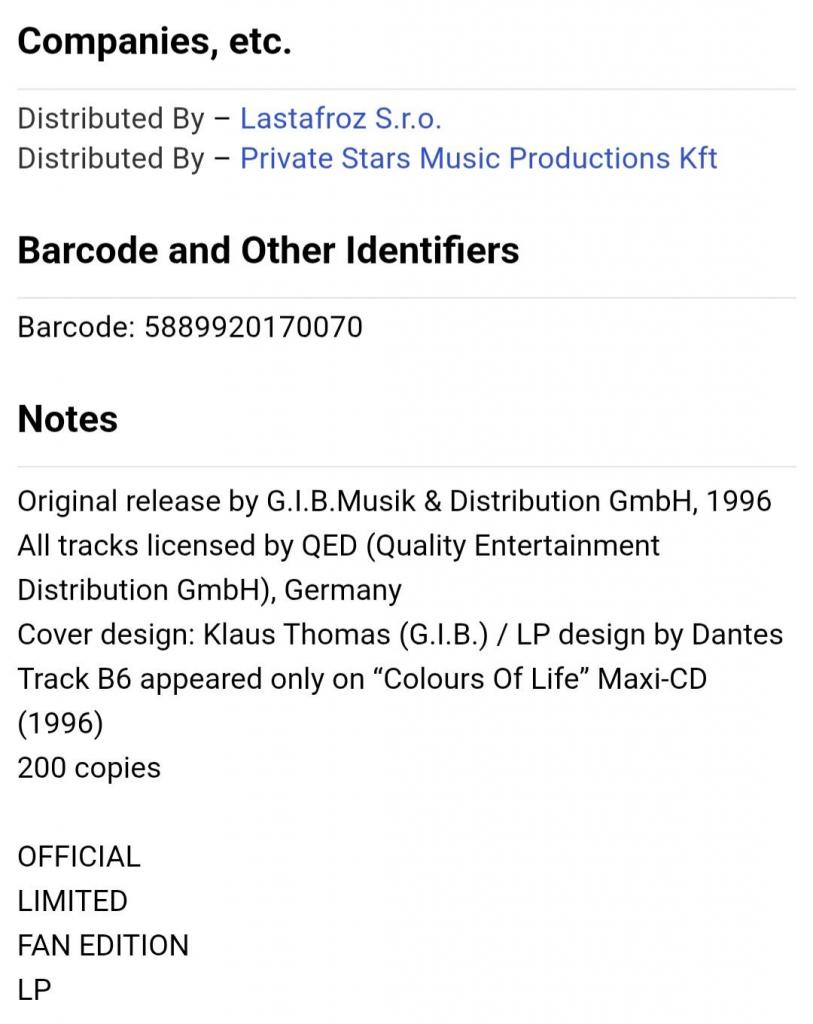This screenshot has width=813, height=1024.
Task: Click the 'Original release by G.I.B.Musik' line
Action: coord(394,501)
